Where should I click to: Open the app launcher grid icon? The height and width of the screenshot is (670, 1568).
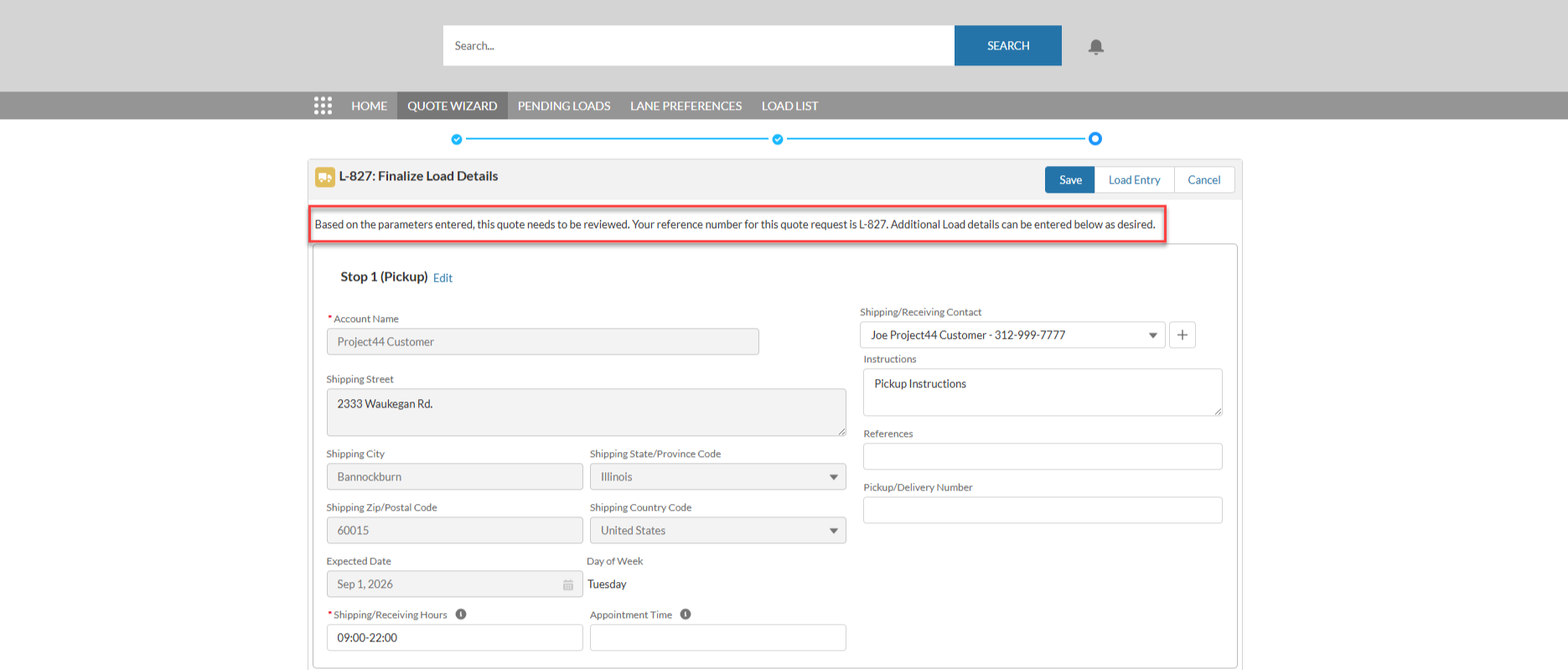coord(323,106)
